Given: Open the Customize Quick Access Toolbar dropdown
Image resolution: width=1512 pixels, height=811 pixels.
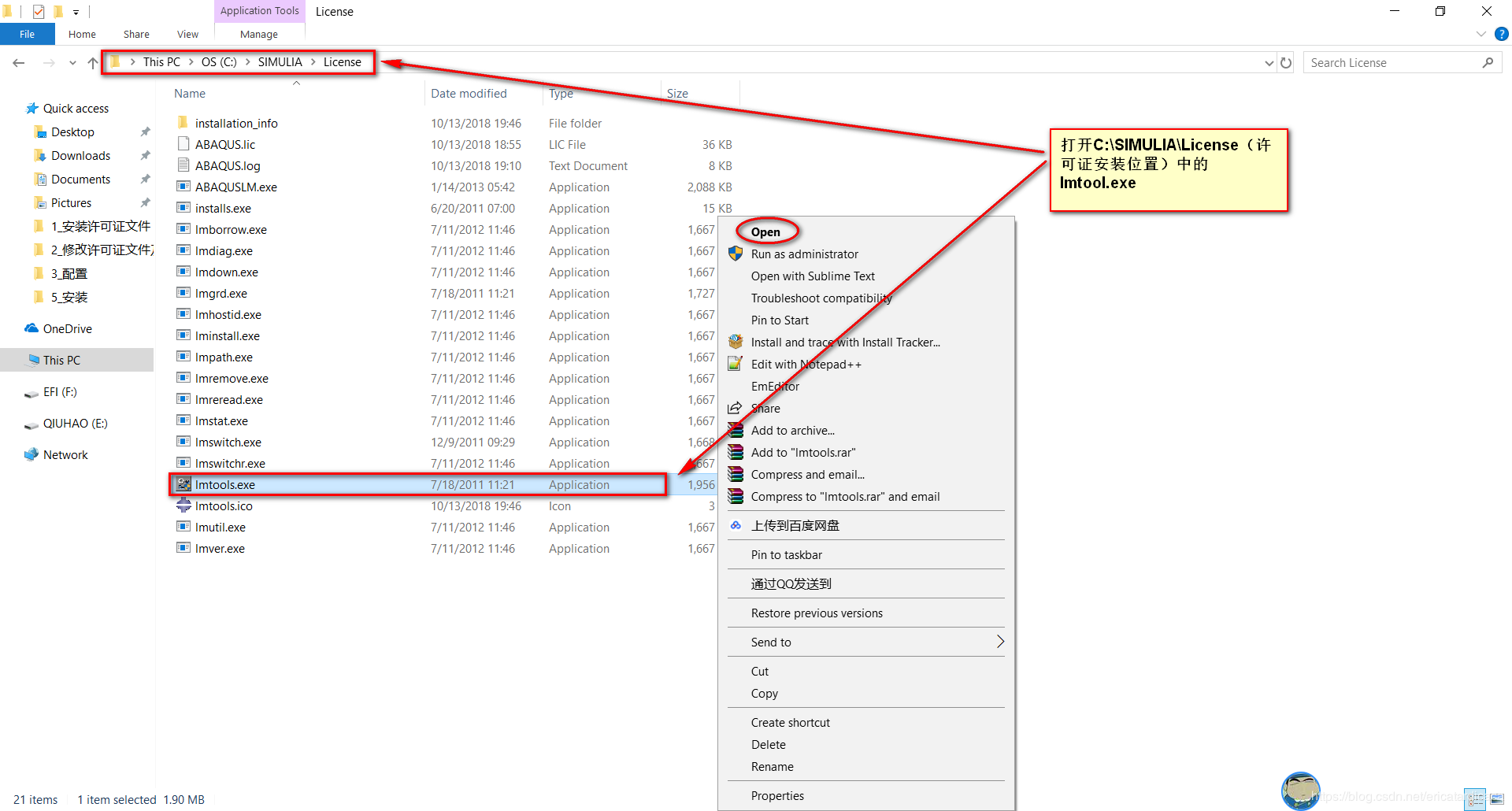Looking at the screenshot, I should click(76, 12).
